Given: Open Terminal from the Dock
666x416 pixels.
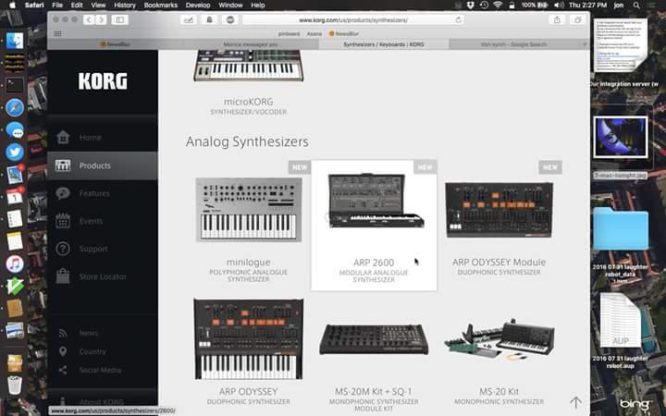Looking at the screenshot, I should tap(14, 85).
